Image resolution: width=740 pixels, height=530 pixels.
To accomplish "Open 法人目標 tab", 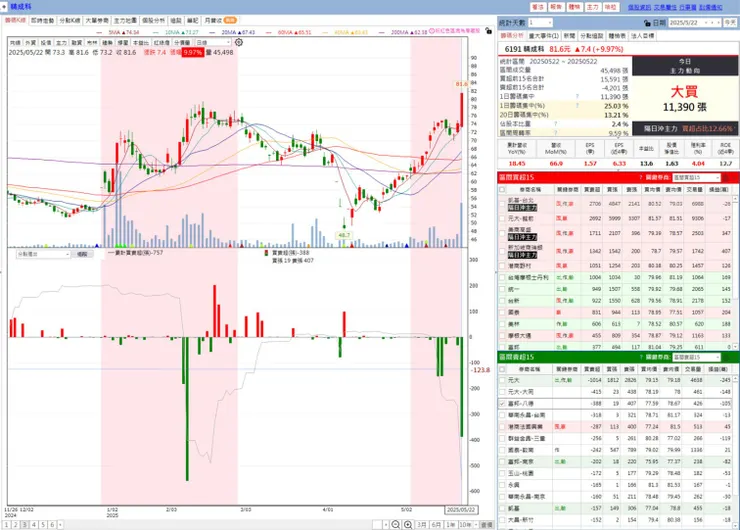I will (x=642, y=36).
